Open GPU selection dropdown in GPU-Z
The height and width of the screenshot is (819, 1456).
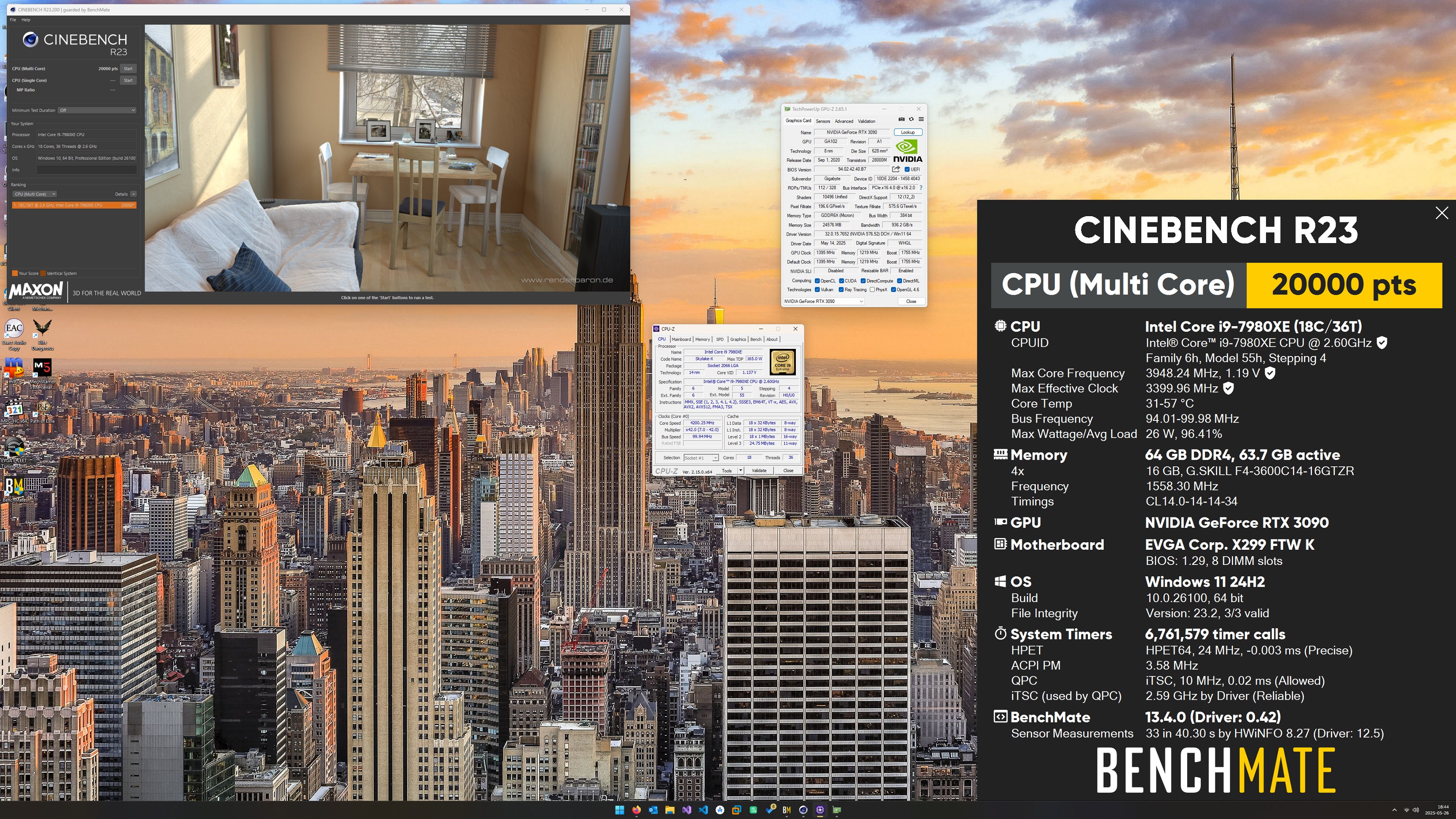tap(824, 301)
